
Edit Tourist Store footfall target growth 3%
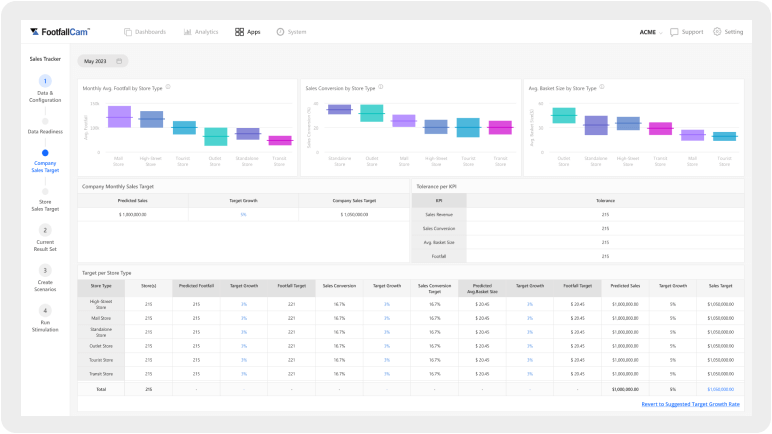pos(244,360)
